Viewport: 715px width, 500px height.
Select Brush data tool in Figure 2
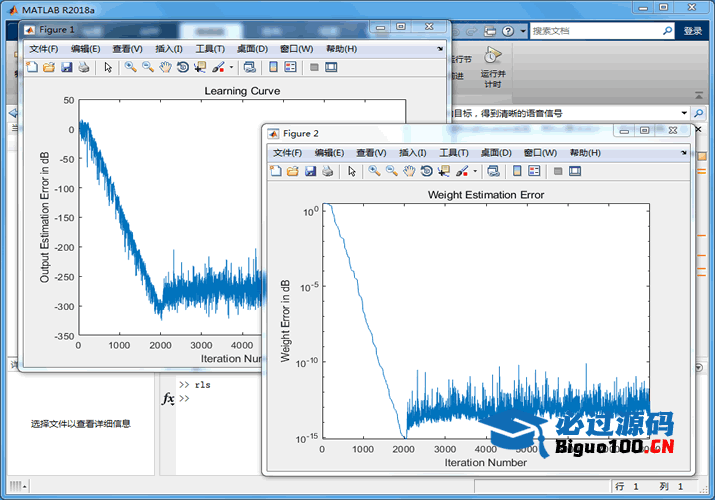[x=462, y=171]
